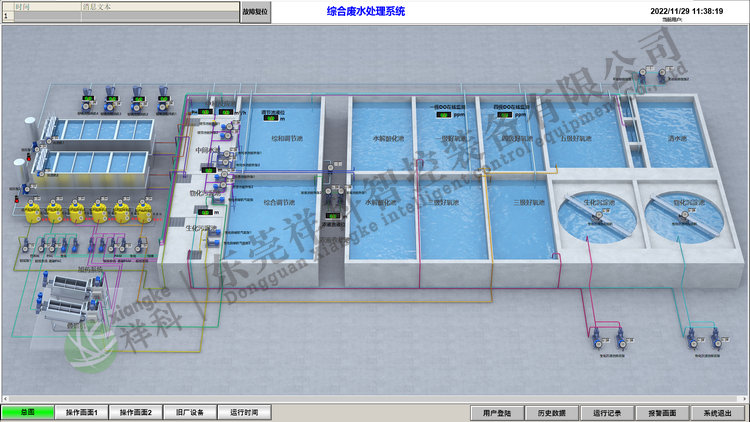Click the 一级DO在线监测 ppm display
The image size is (750, 422).
(444, 114)
